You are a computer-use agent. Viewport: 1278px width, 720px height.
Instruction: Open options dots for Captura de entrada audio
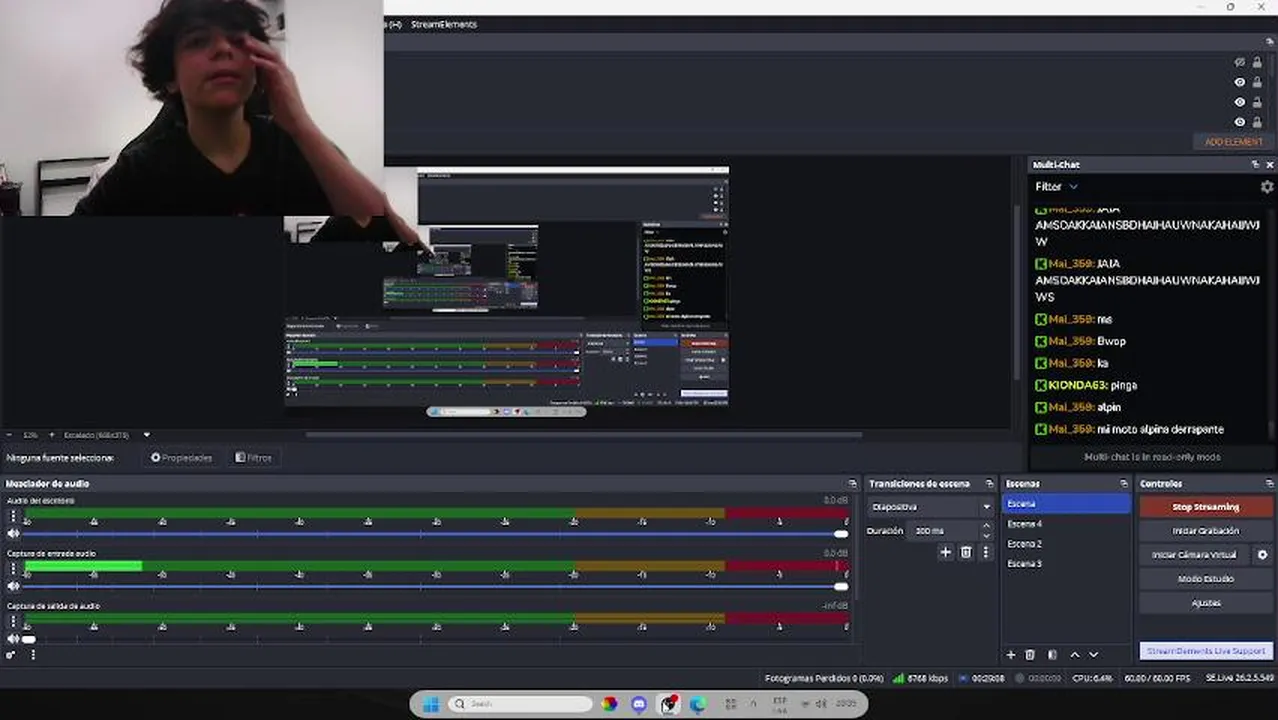click(x=13, y=569)
